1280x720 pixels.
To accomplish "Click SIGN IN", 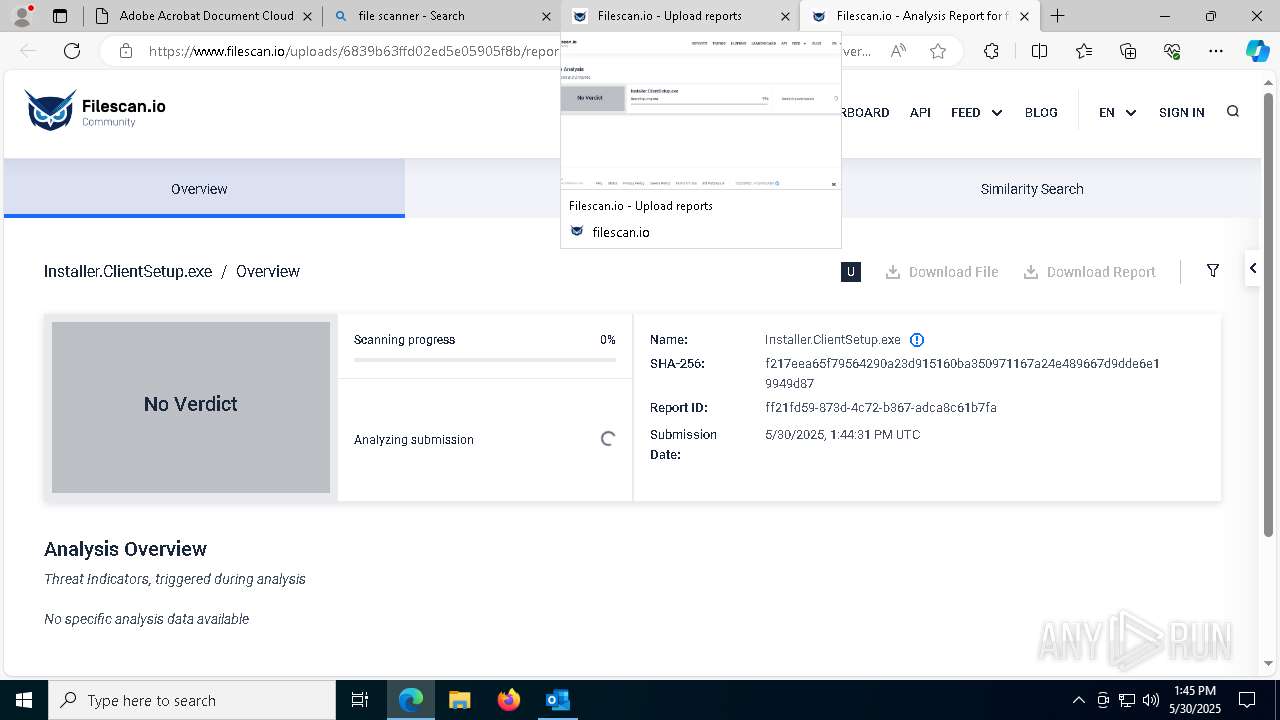I will 1181,112.
